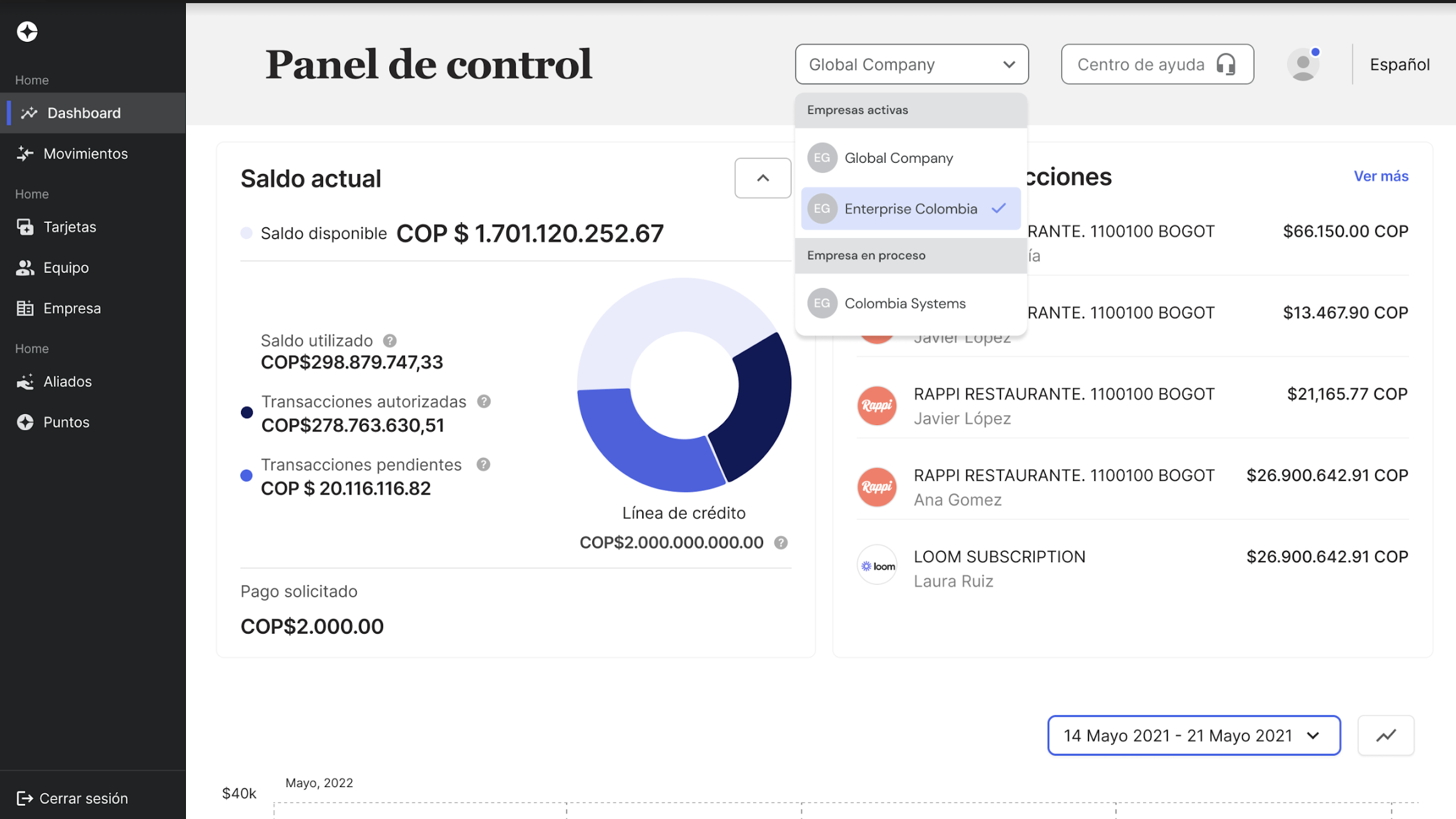Click the date range dropdown chevron
Image resolution: width=1456 pixels, height=819 pixels.
coord(1313,735)
